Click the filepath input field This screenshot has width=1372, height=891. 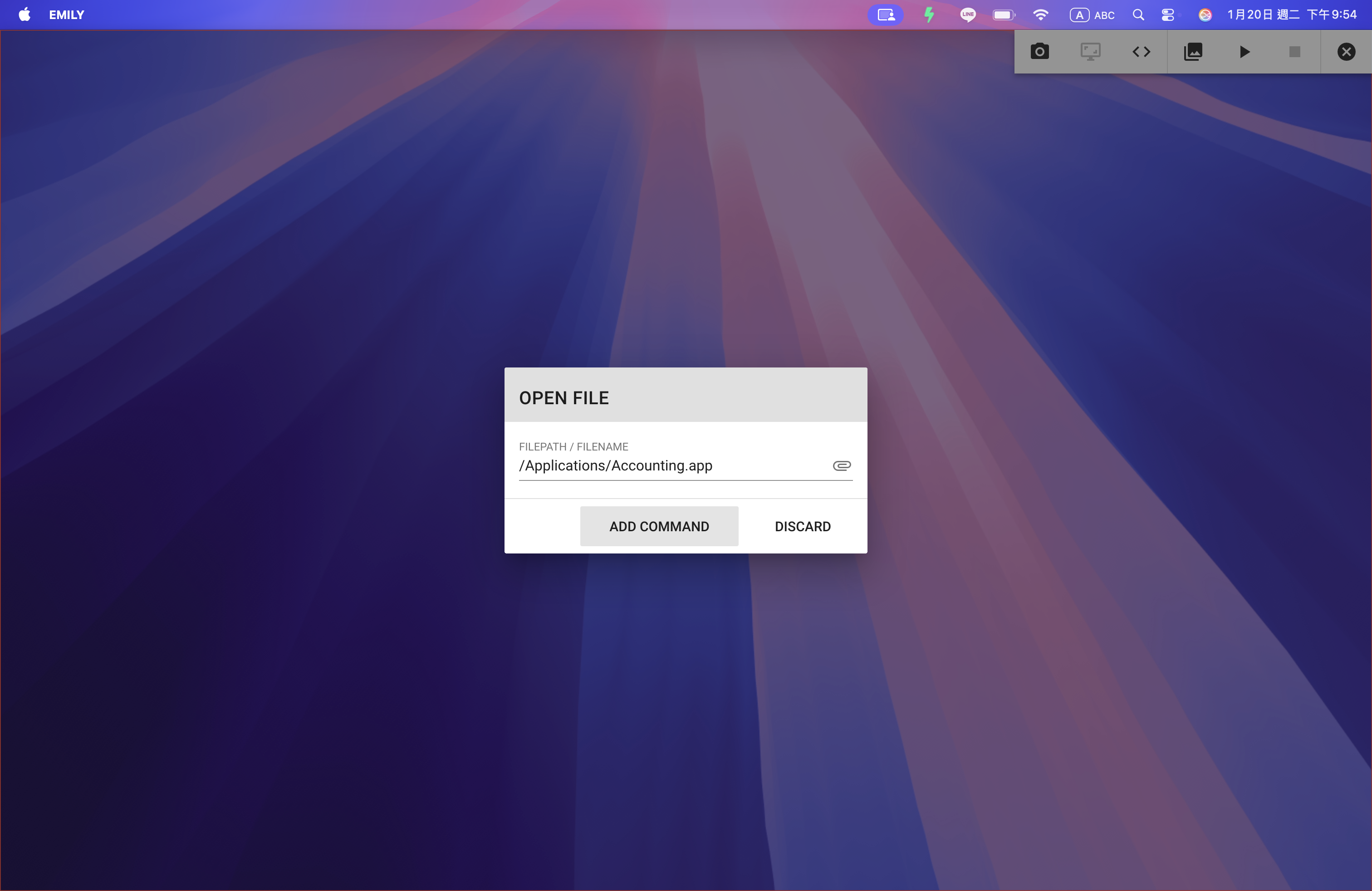[669, 465]
